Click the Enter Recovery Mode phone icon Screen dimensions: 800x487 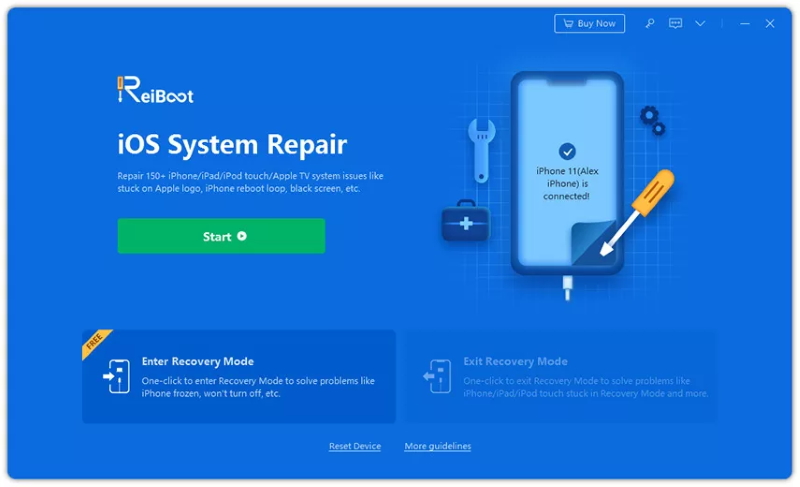pyautogui.click(x=116, y=376)
